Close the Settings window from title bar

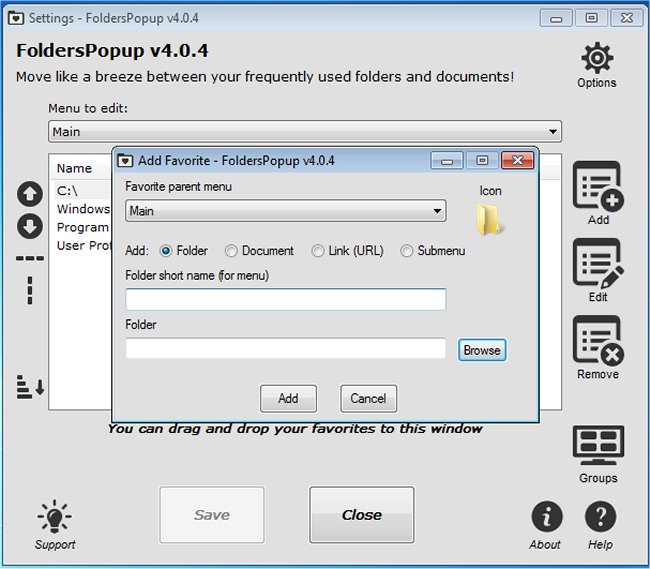point(627,18)
